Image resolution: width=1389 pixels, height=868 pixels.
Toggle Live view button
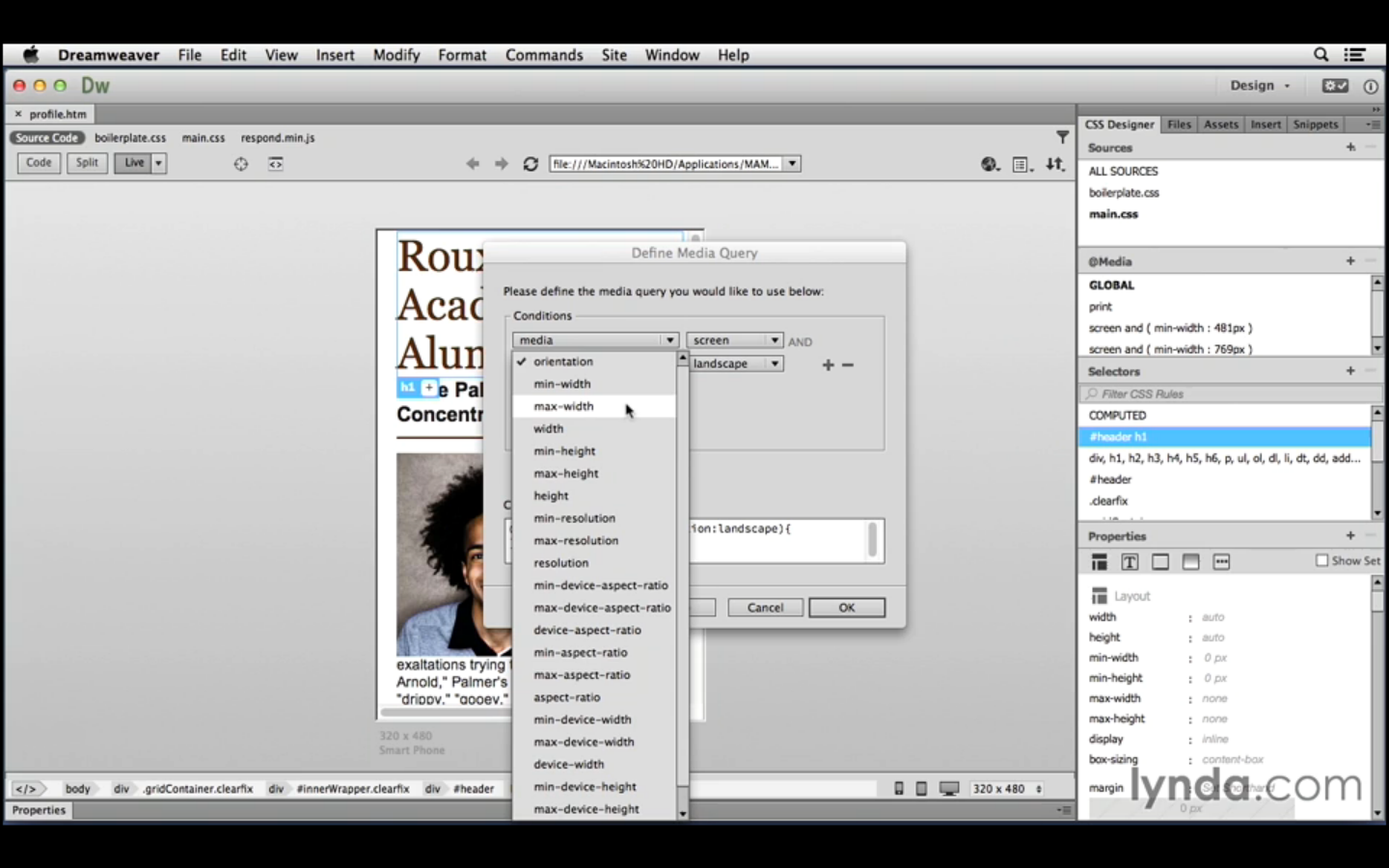tap(134, 163)
